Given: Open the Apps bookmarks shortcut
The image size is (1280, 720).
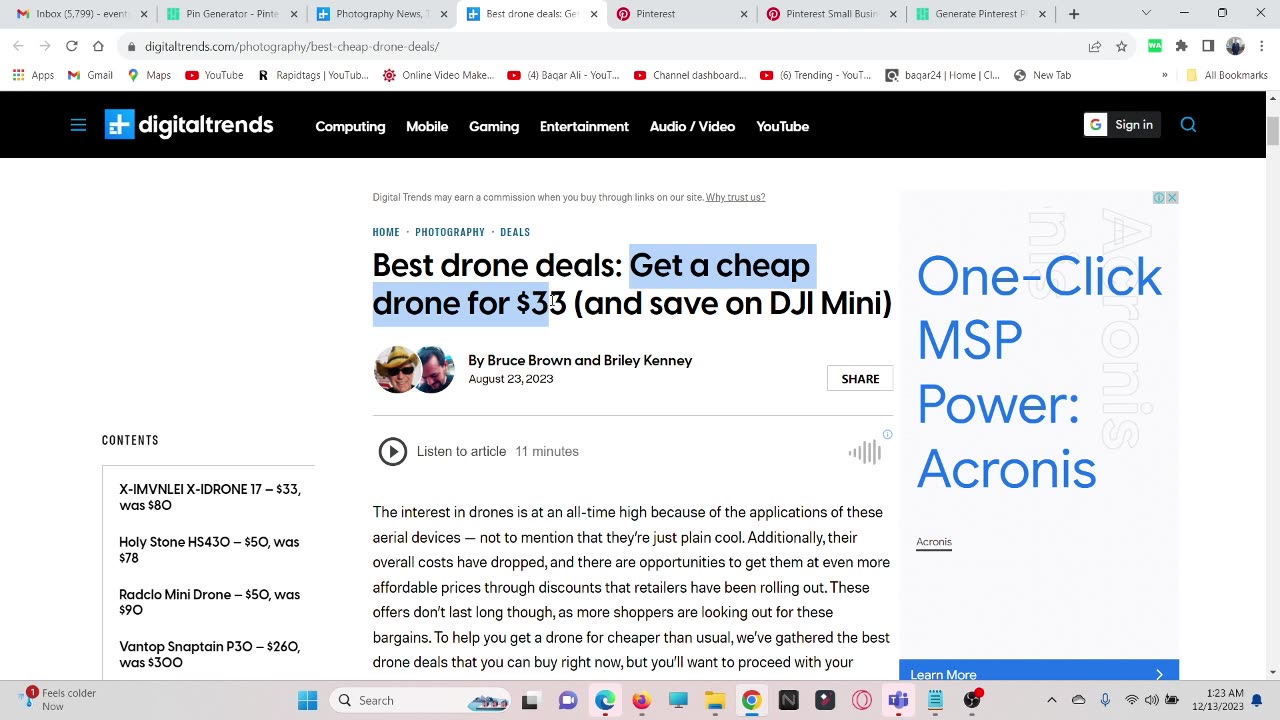Looking at the screenshot, I should pyautogui.click(x=33, y=75).
